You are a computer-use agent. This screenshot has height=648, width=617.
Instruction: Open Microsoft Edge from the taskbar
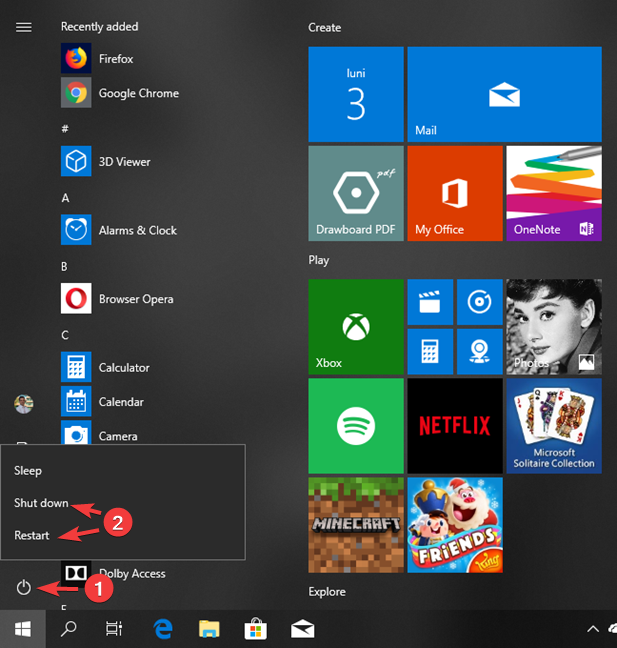pyautogui.click(x=163, y=629)
